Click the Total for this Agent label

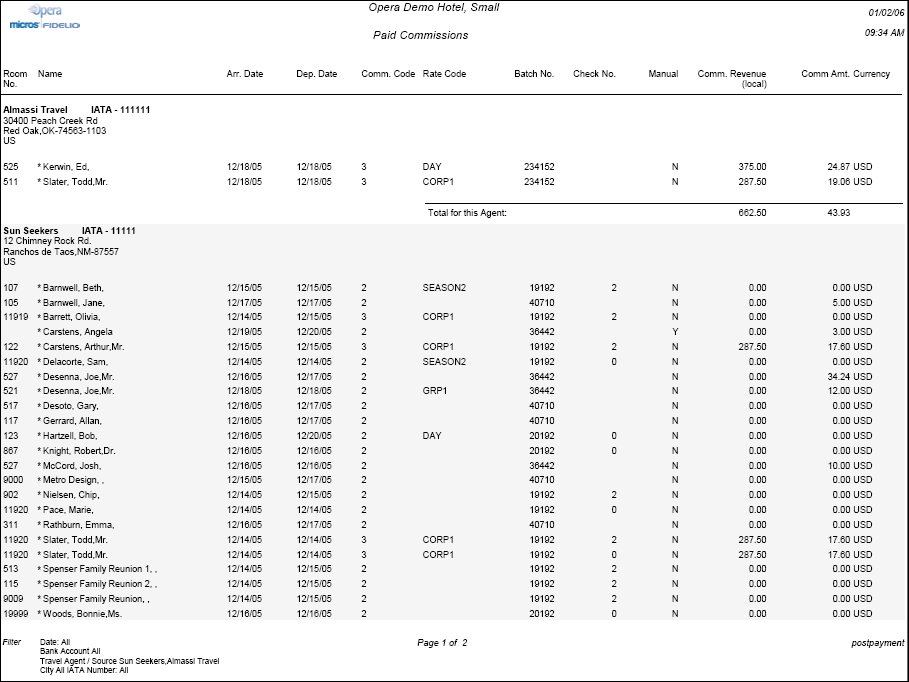point(467,212)
